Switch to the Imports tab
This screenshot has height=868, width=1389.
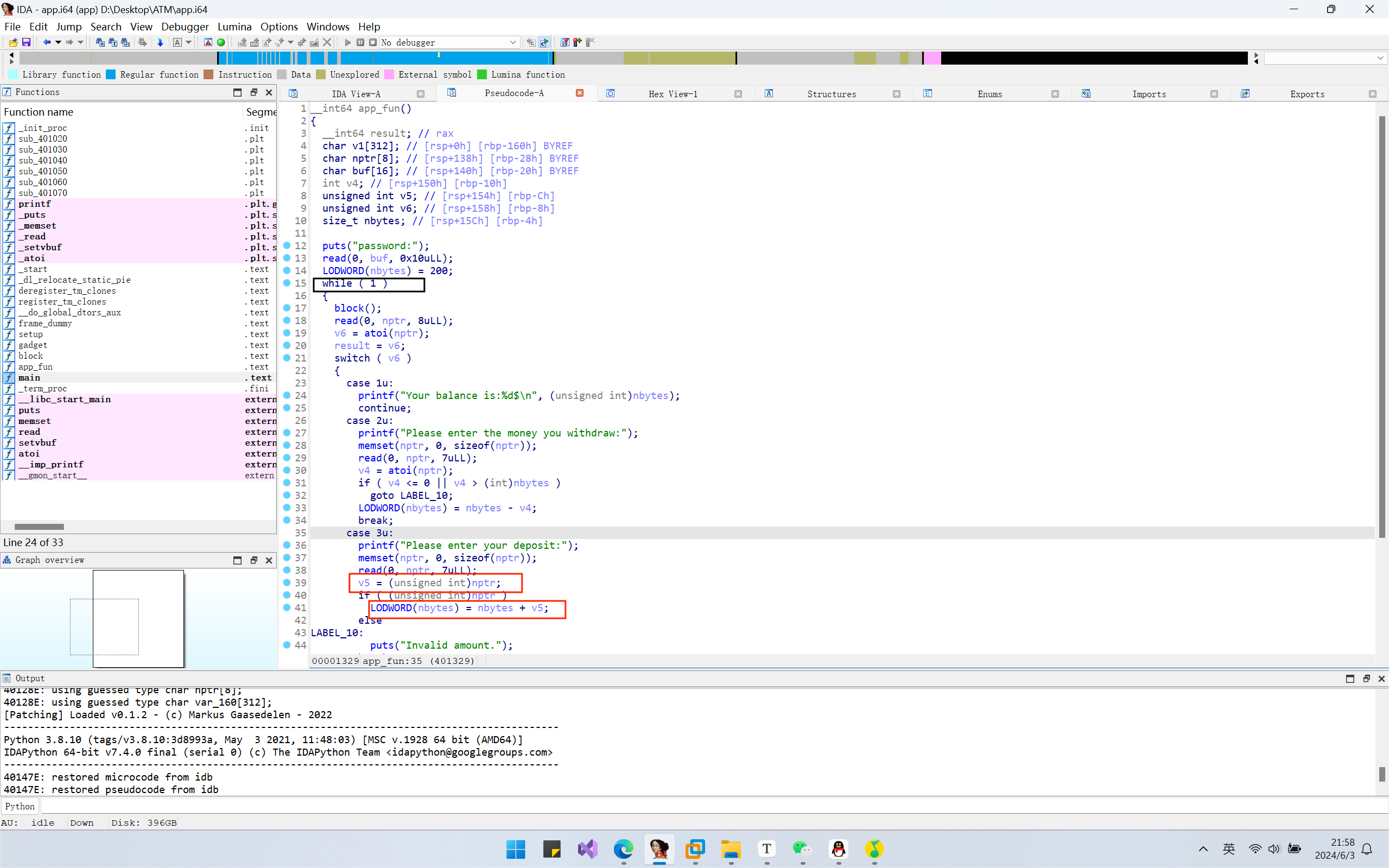[x=1149, y=93]
